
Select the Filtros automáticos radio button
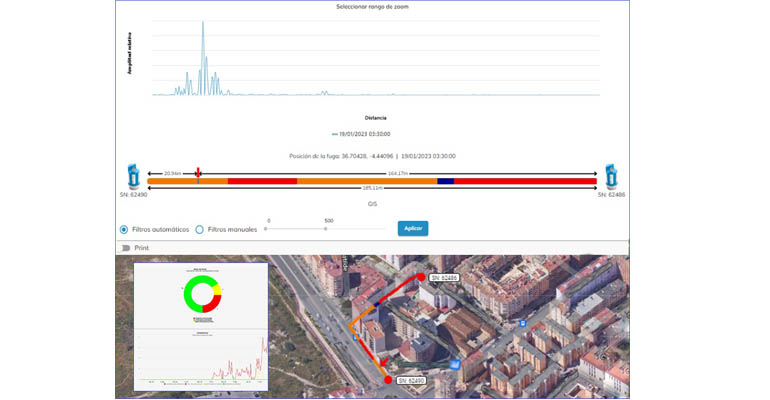coord(124,230)
